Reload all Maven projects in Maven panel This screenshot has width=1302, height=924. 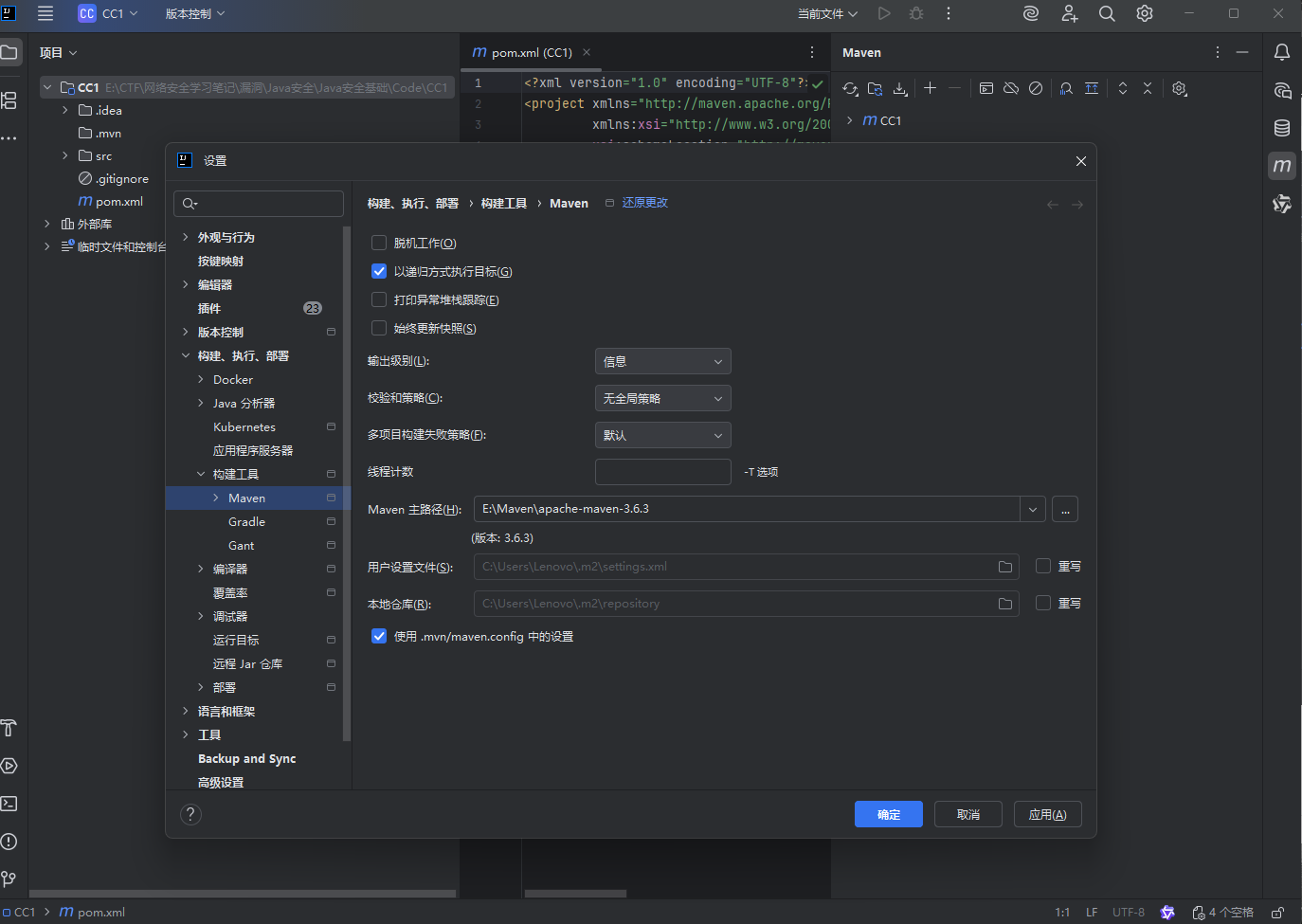[850, 88]
